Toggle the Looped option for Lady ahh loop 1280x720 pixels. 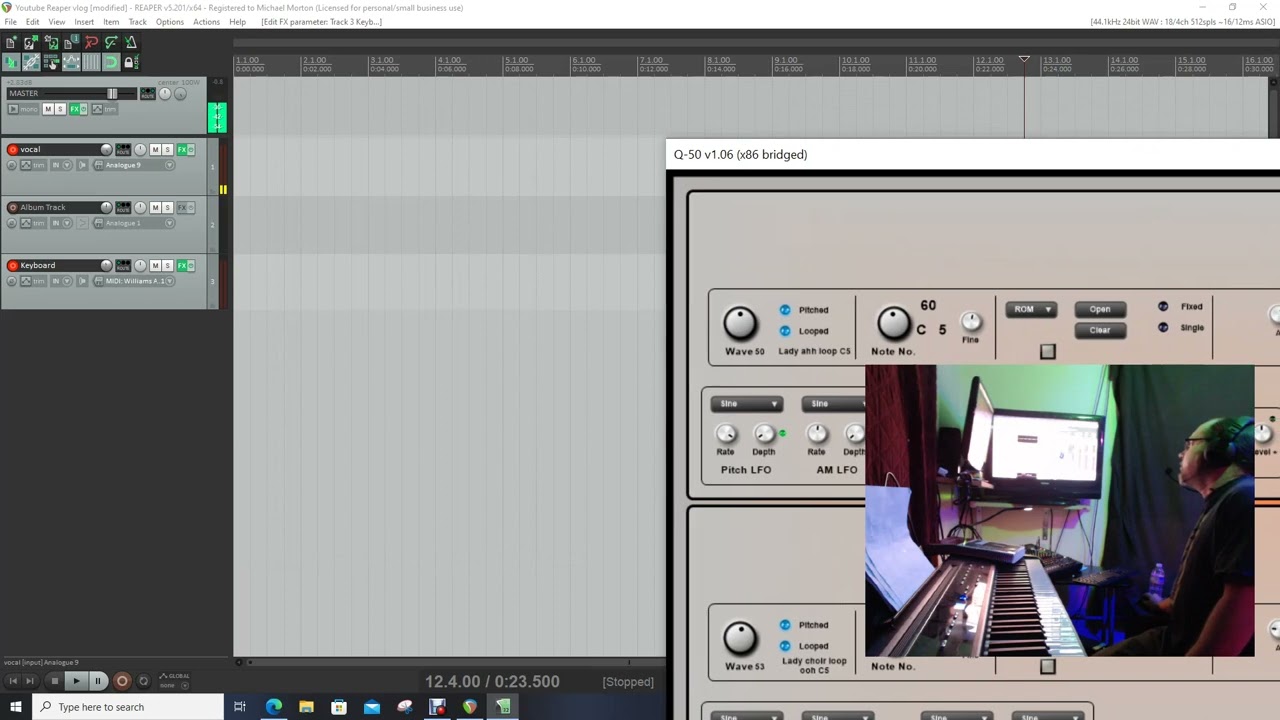[785, 331]
